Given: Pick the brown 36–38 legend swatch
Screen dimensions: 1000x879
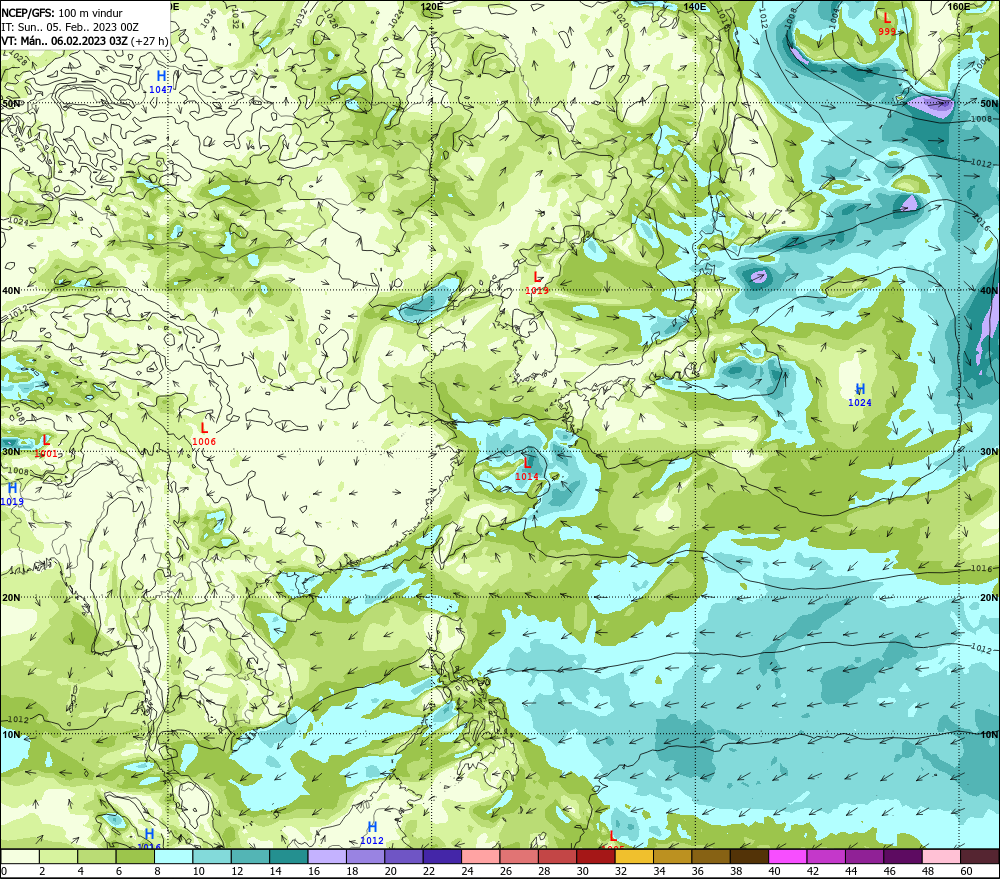Looking at the screenshot, I should pos(711,856).
